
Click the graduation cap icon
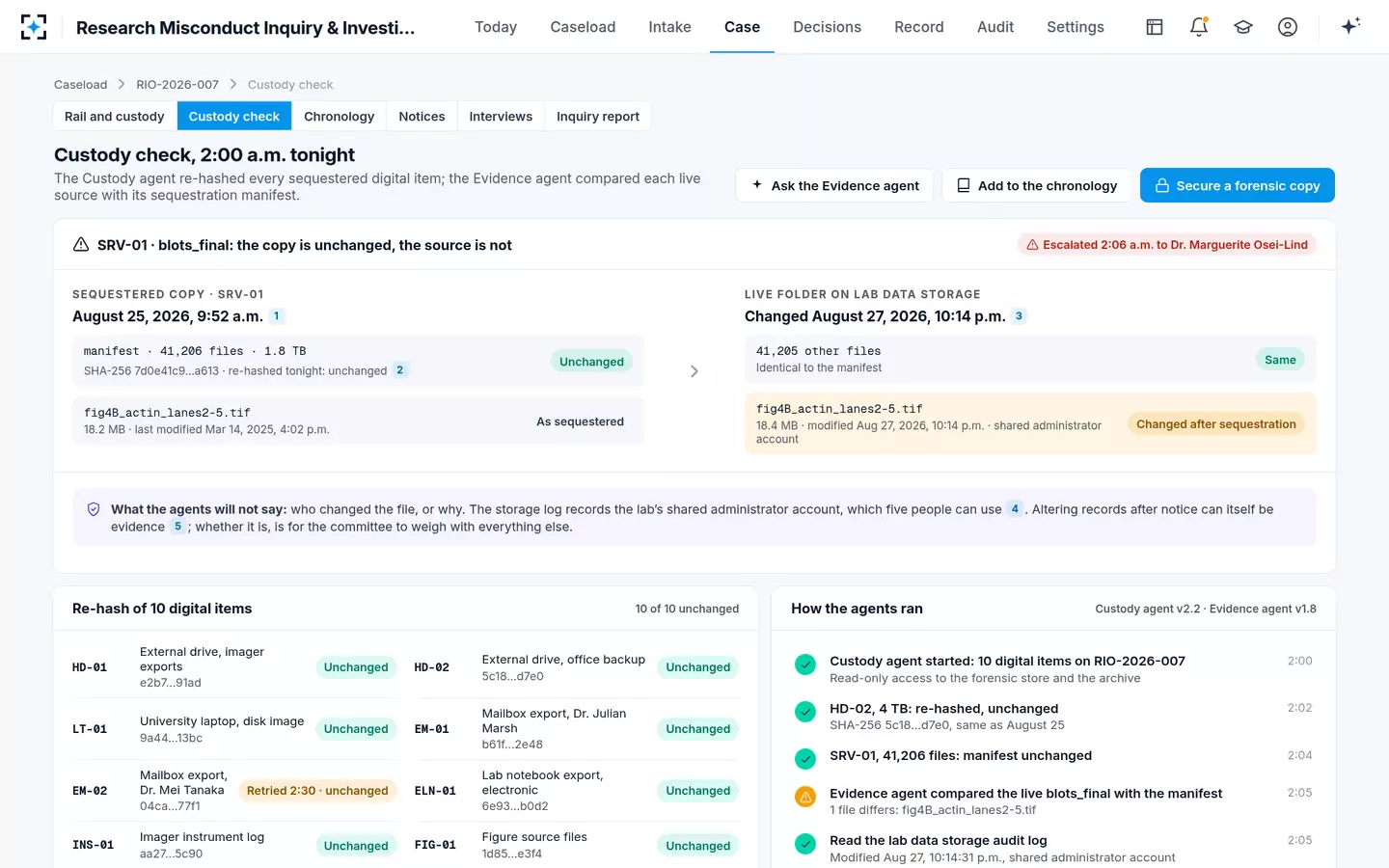point(1243,27)
